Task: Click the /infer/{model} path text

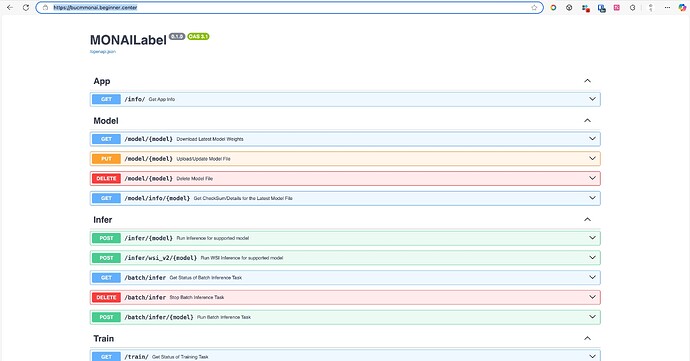Action: 149,238
